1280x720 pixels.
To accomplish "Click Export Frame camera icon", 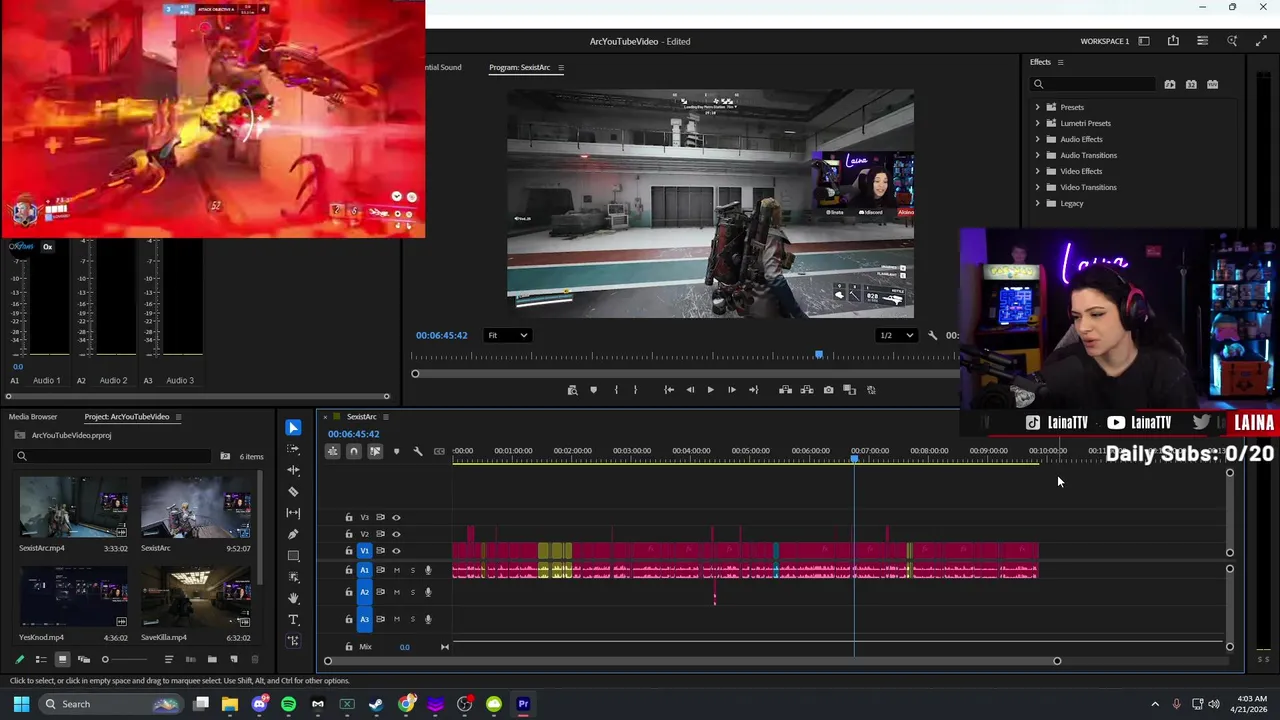I will pos(828,390).
